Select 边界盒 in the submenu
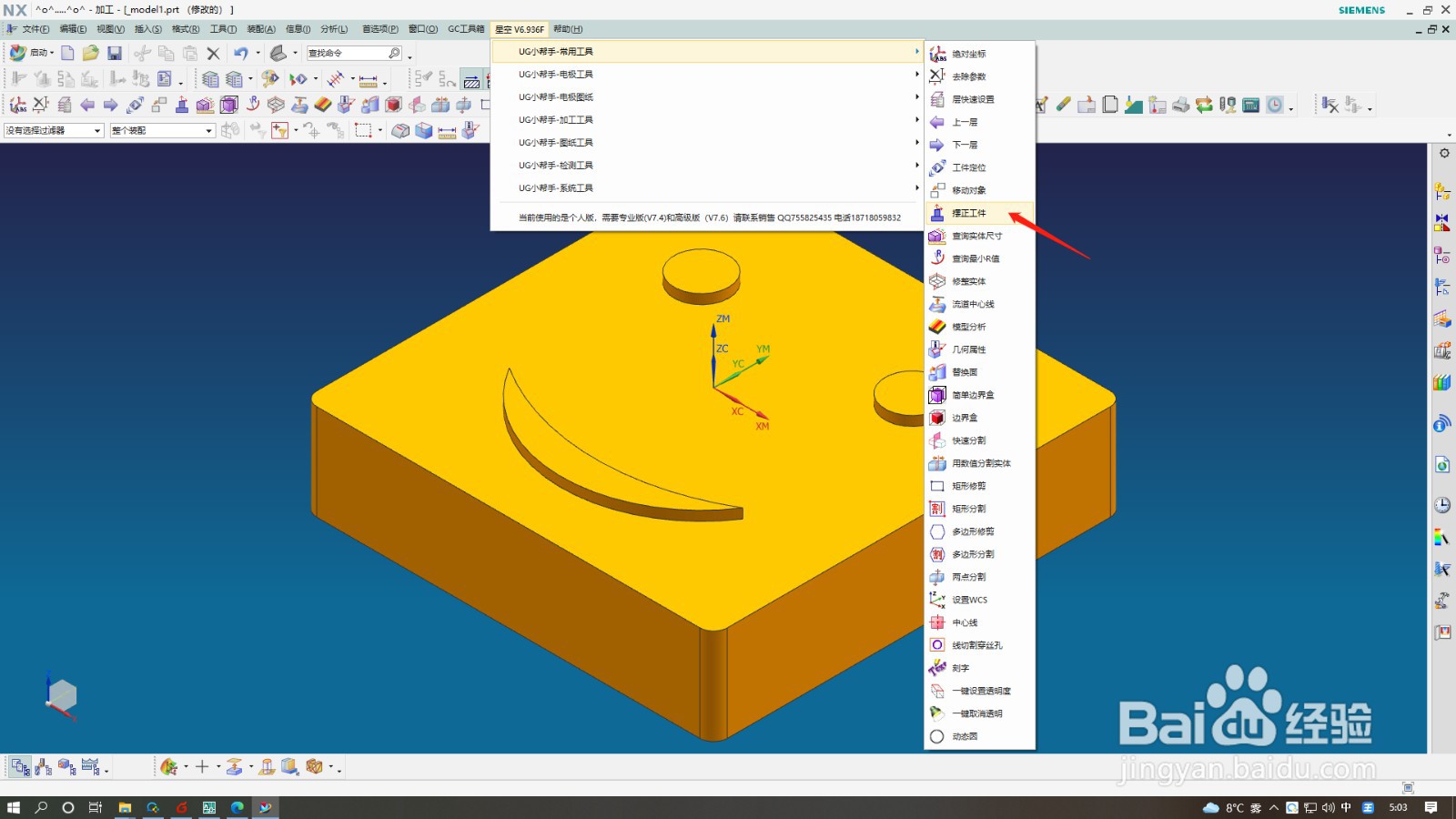This screenshot has width=1456, height=819. (x=979, y=418)
